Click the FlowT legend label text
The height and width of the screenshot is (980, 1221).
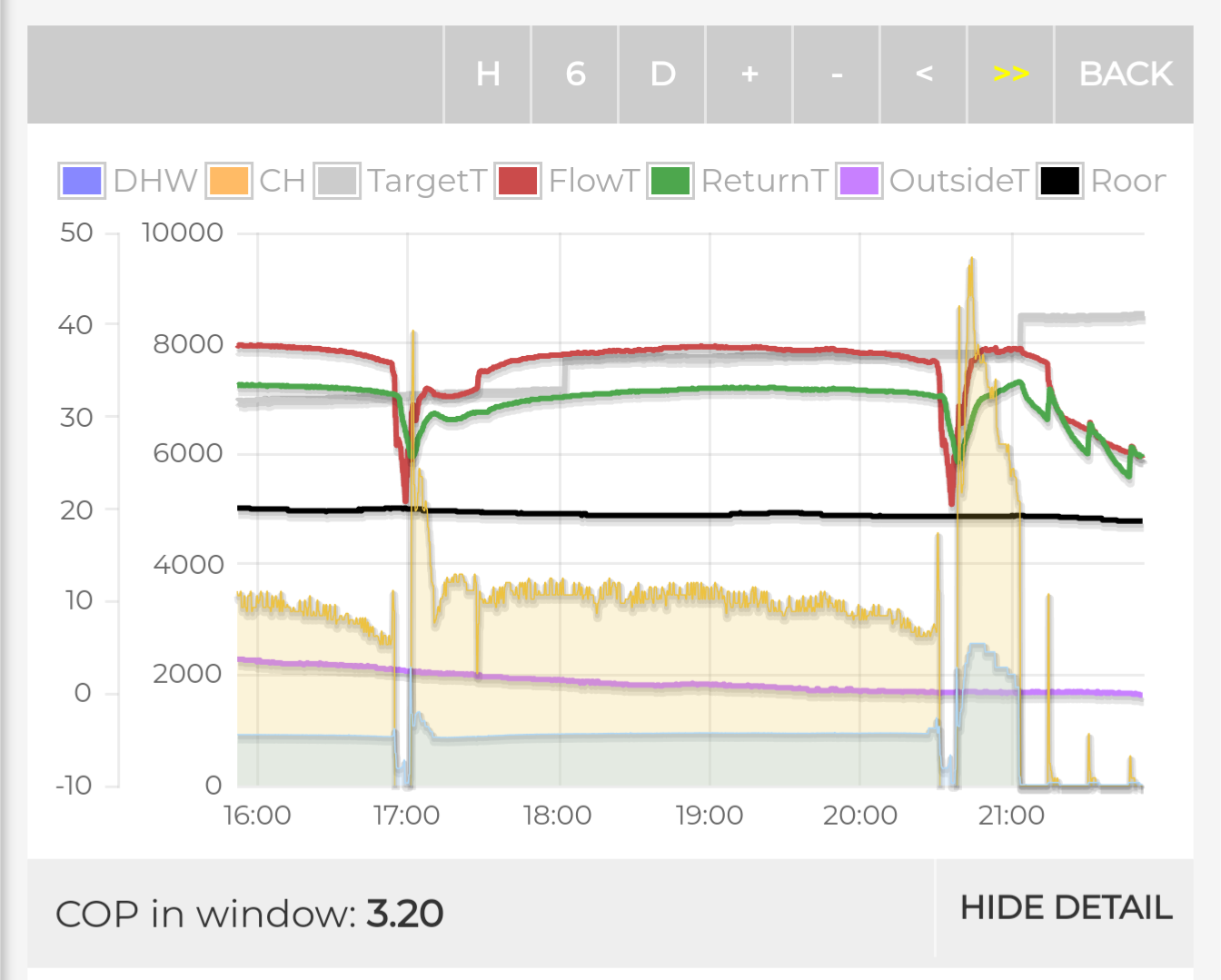594,181
